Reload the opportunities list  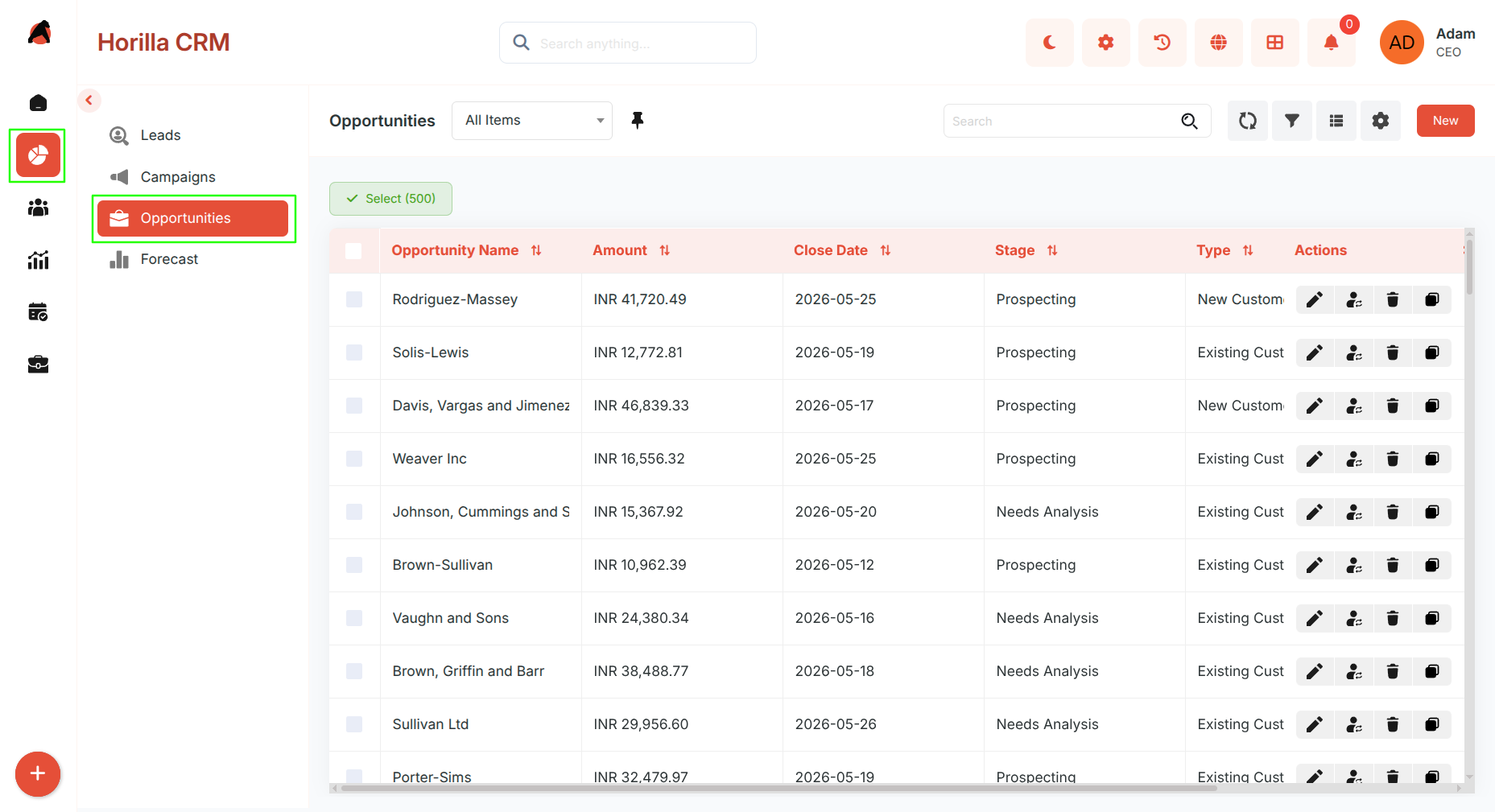[1248, 121]
